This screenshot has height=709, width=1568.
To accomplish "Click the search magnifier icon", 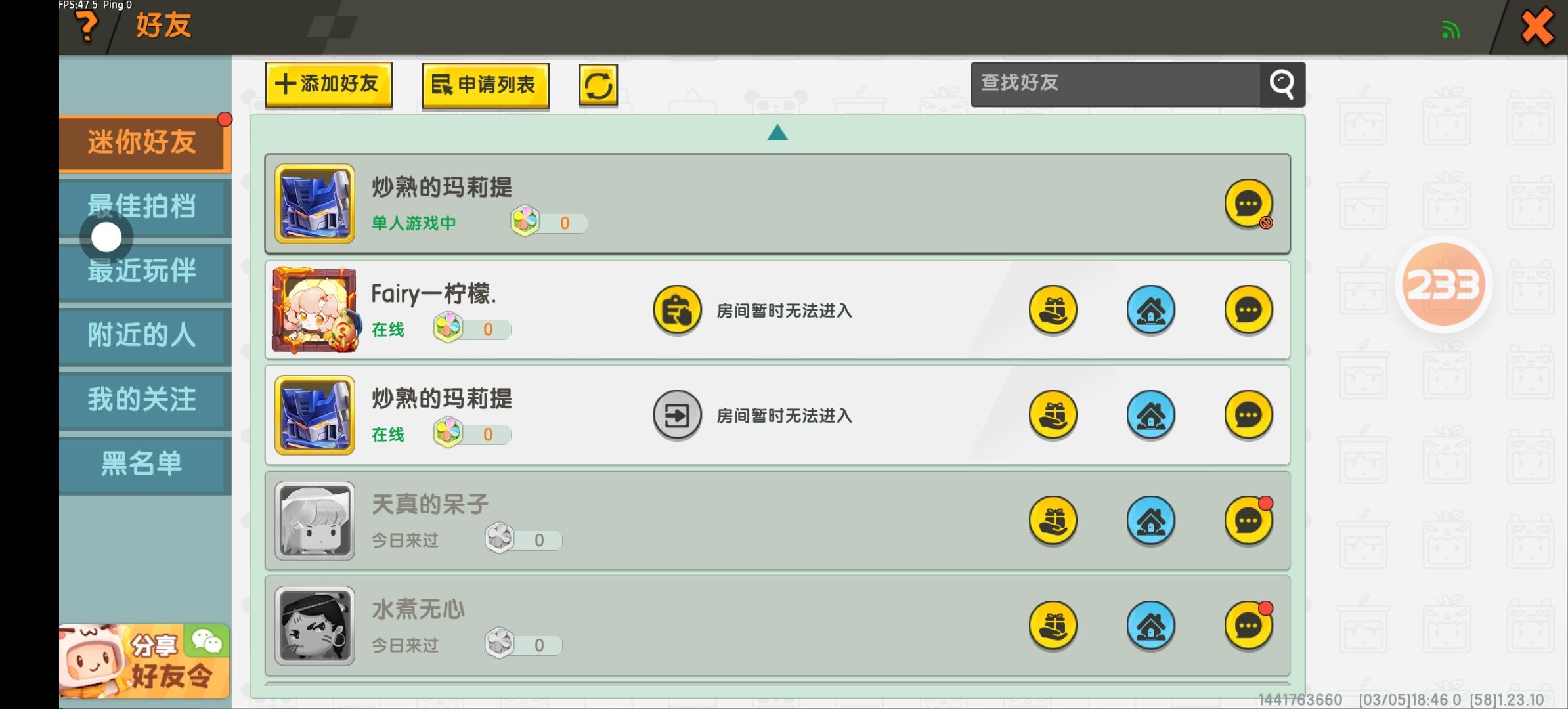I will pos(1282,84).
